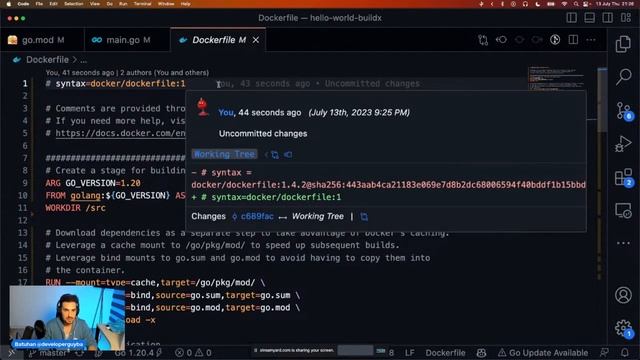This screenshot has width=640, height=360.
Task: Click the compare icon next to Working Tree
Action: pyautogui.click(x=275, y=155)
